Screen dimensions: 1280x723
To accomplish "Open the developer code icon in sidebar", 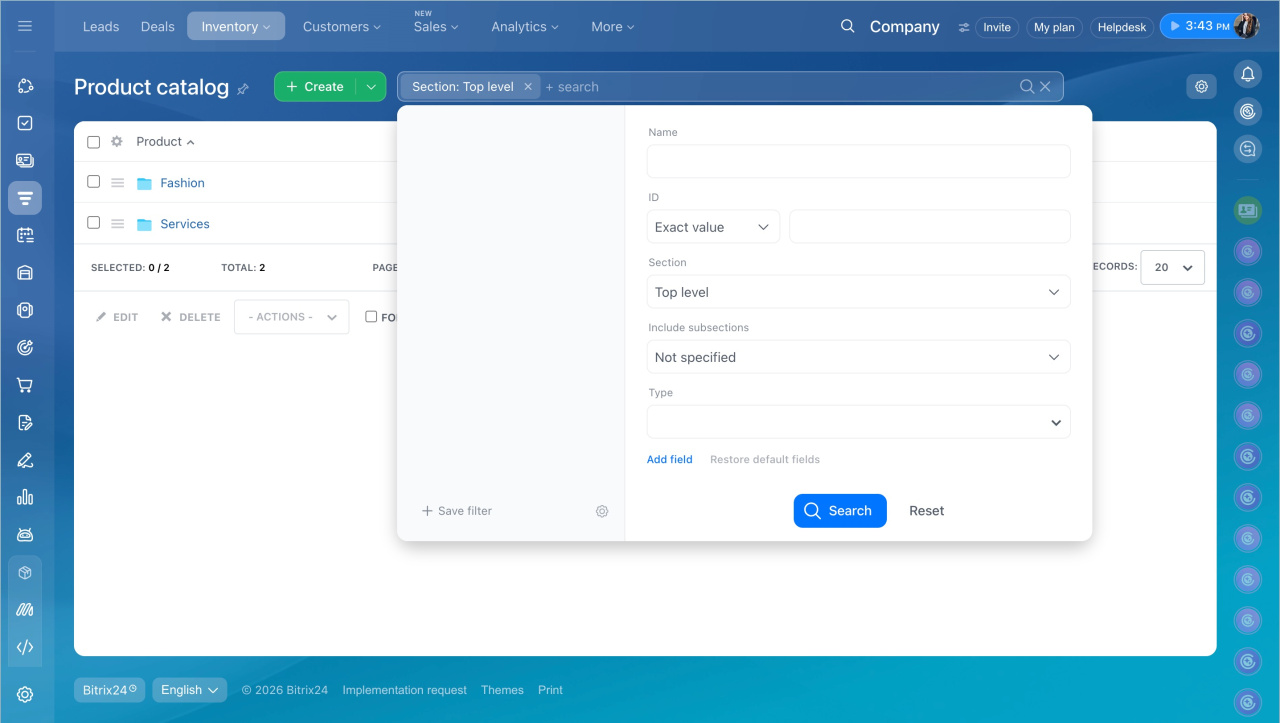I will [x=25, y=647].
